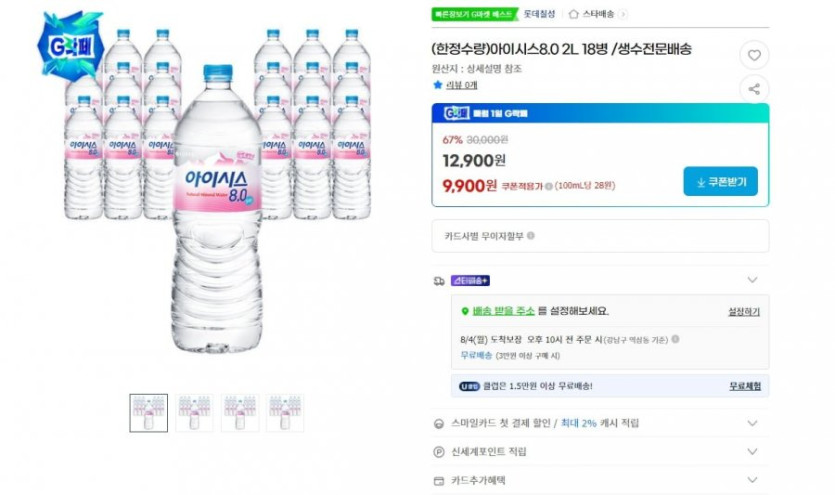Click the green location pin icon
This screenshot has width=835, height=495.
[x=465, y=311]
